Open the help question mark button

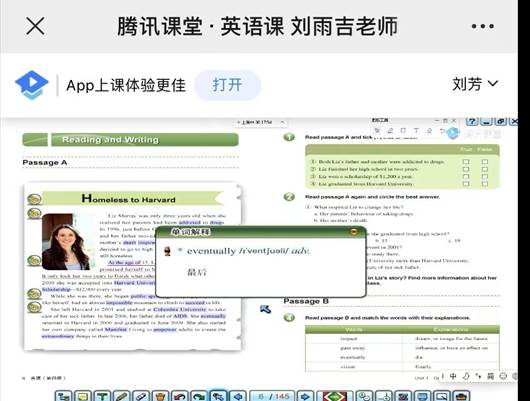coord(472,122)
